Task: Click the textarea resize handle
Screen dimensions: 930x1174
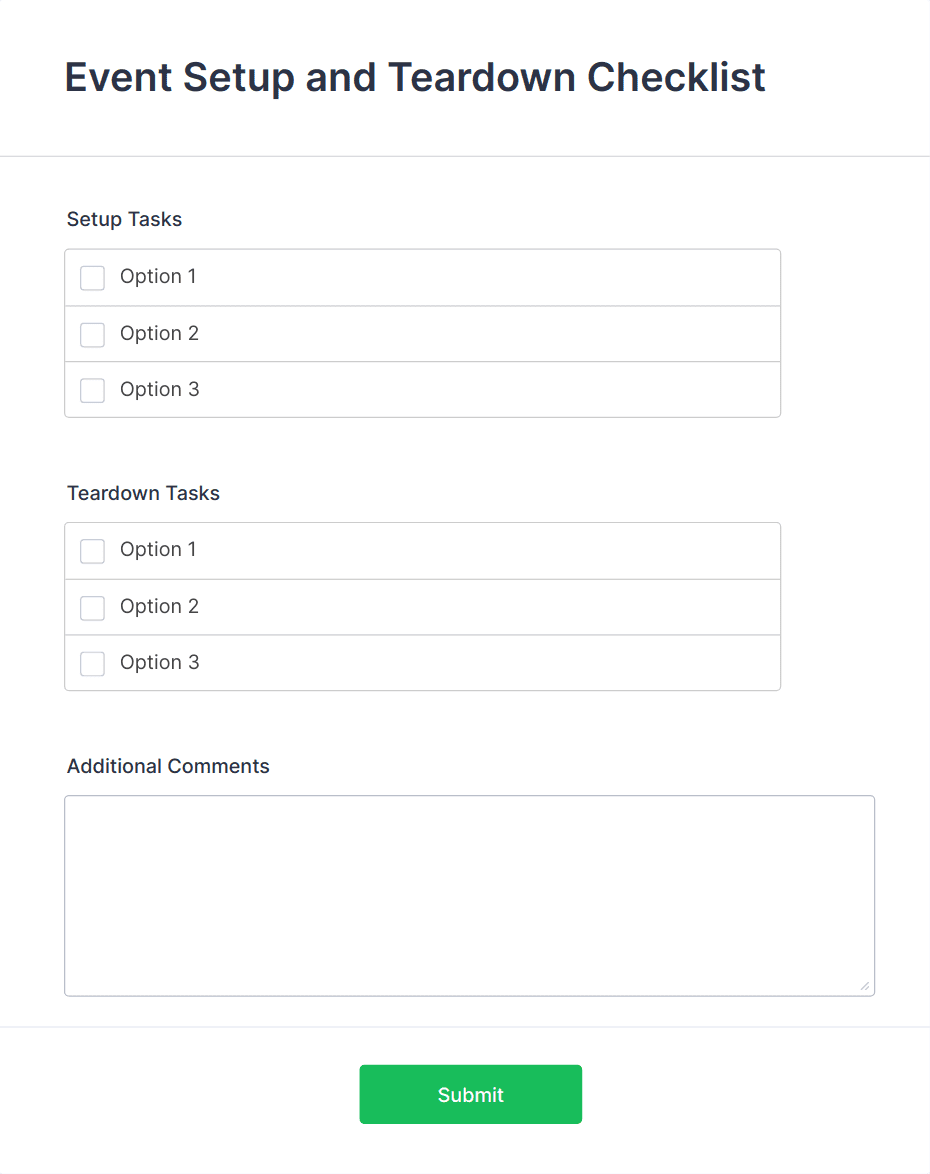Action: tap(864, 987)
